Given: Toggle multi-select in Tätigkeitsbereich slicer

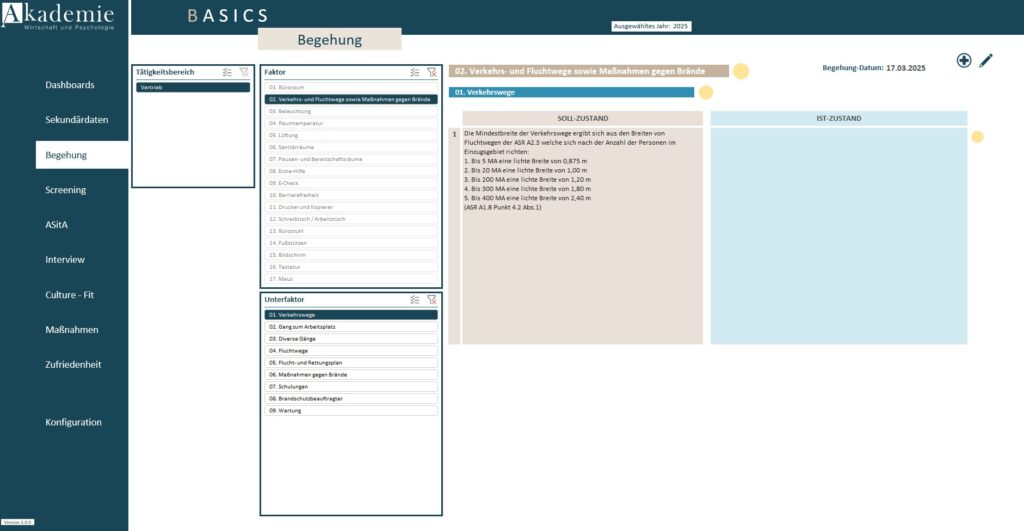Looking at the screenshot, I should tap(227, 72).
